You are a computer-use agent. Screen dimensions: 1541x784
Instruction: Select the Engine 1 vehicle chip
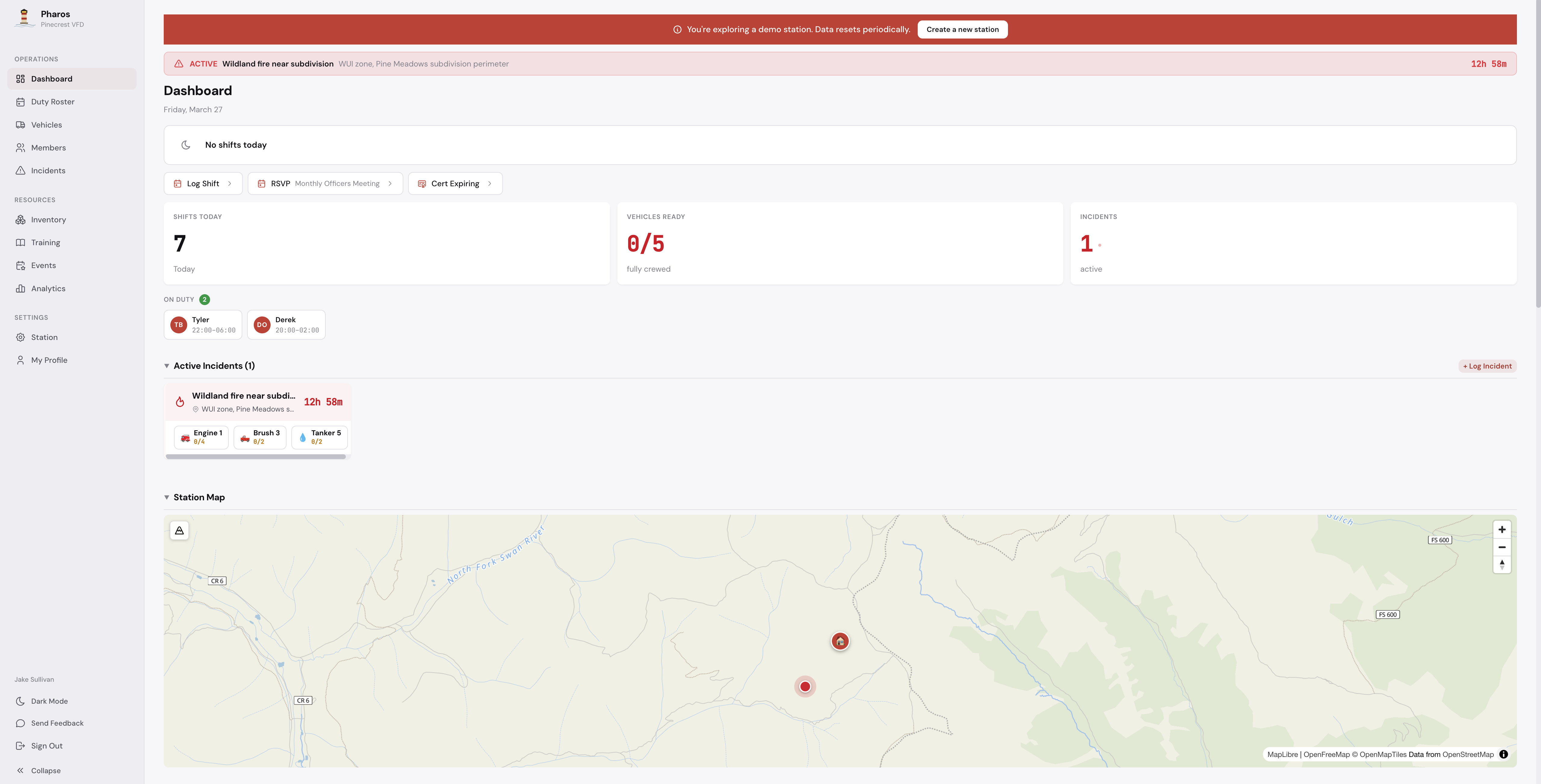[x=202, y=437]
